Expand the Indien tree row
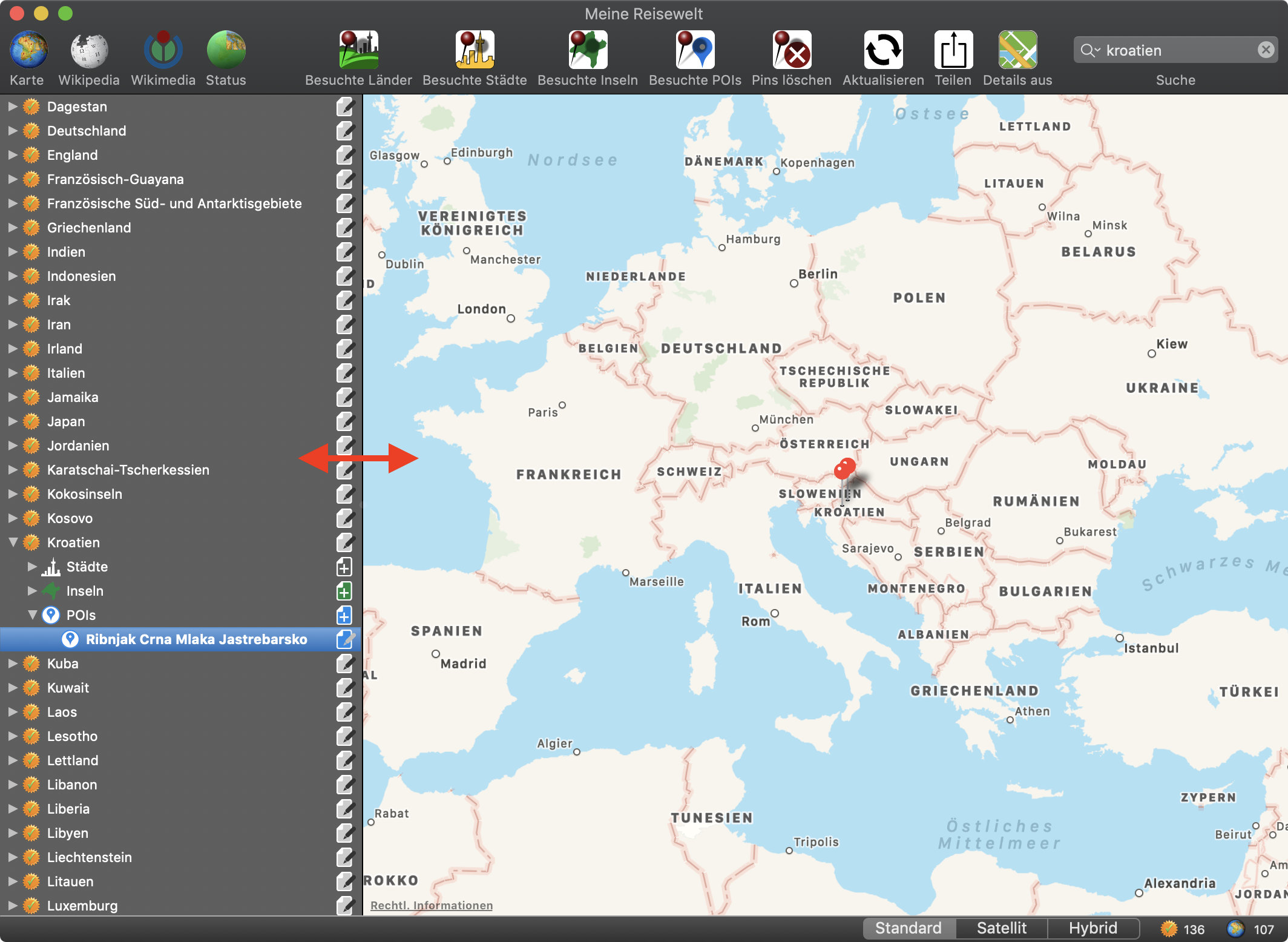 [x=12, y=252]
